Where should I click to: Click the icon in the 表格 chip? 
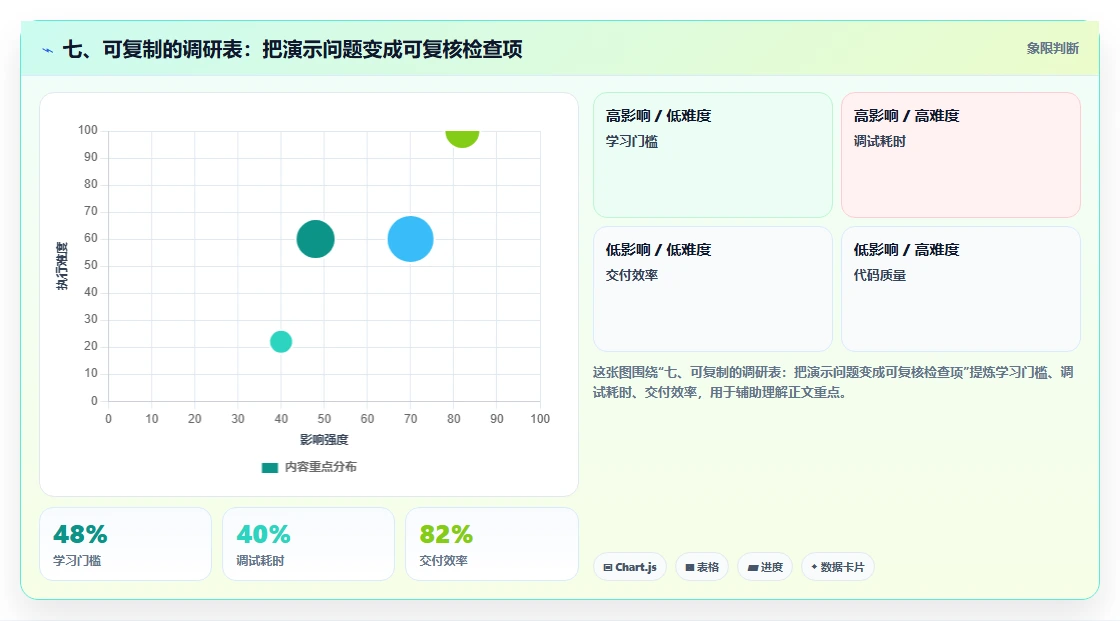tap(690, 567)
